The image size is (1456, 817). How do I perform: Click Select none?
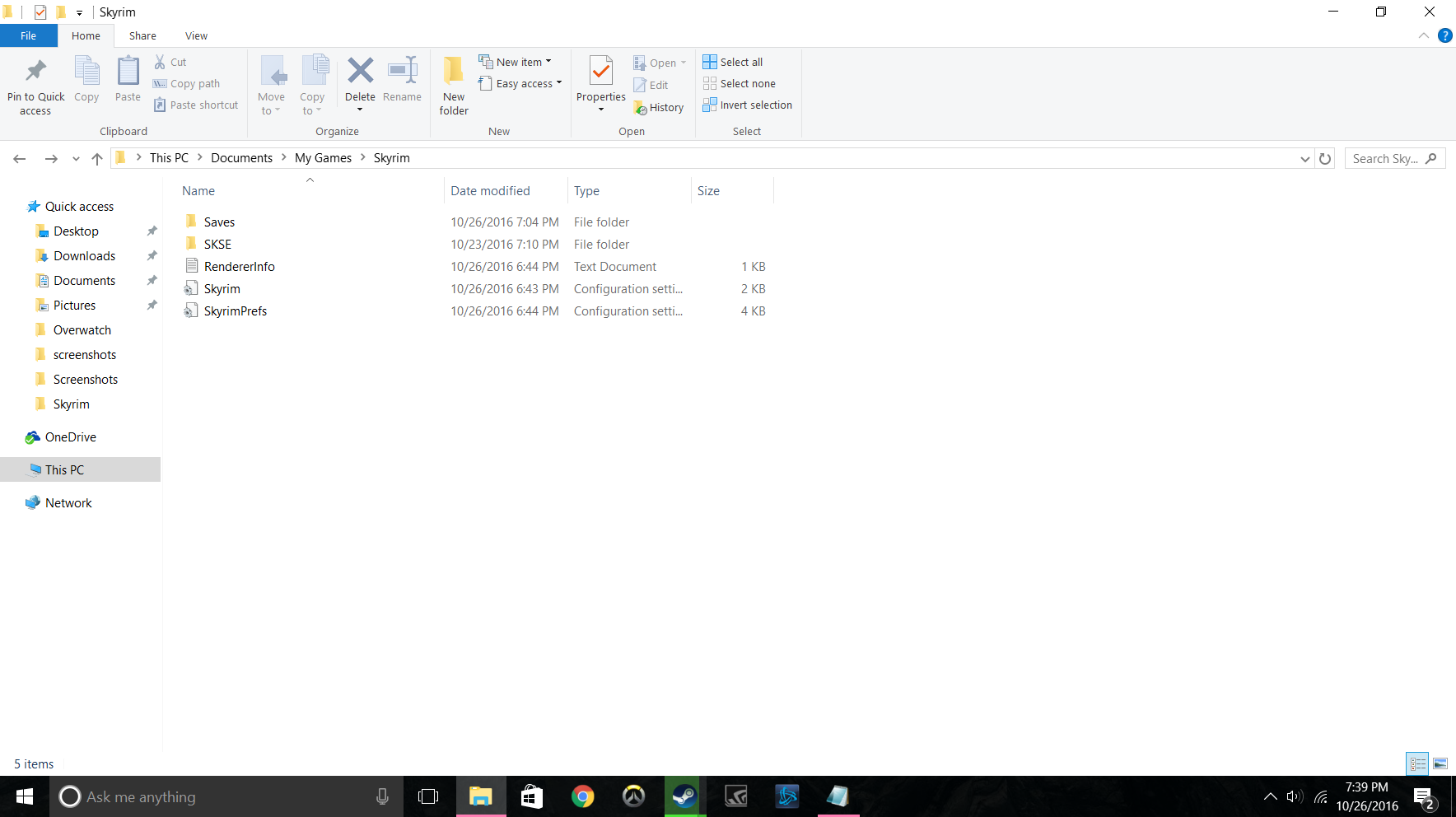pyautogui.click(x=740, y=83)
